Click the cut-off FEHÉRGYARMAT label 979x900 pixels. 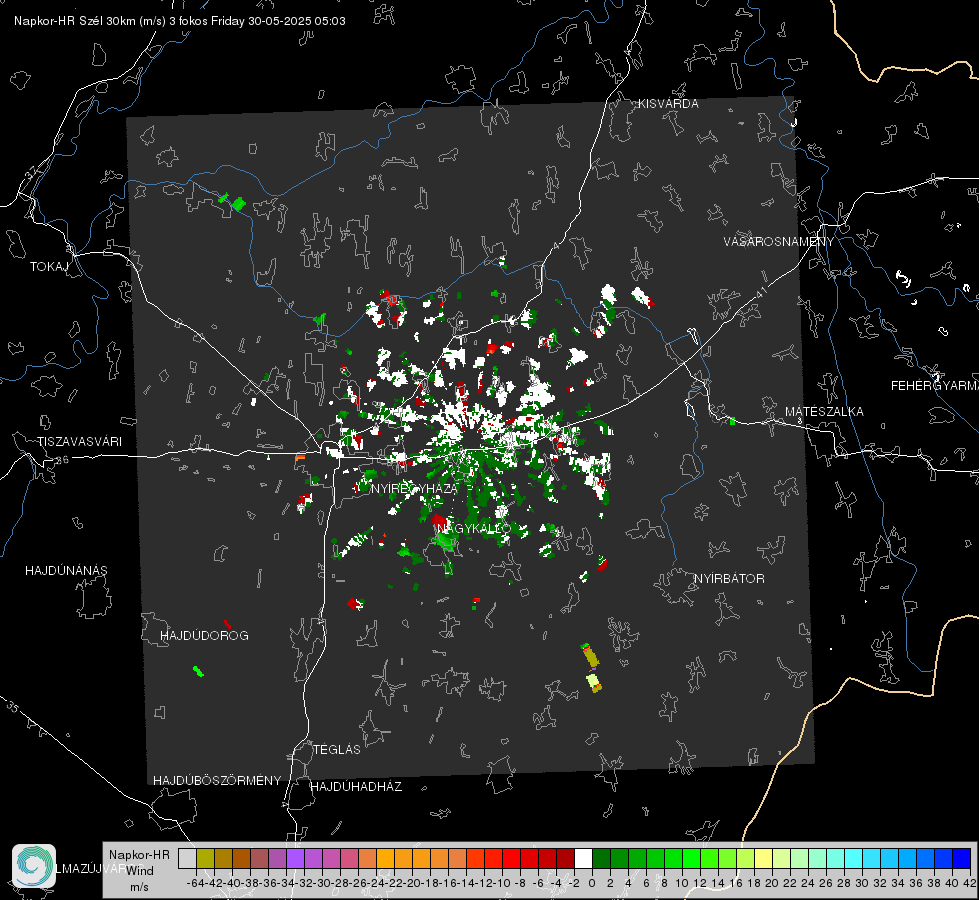tap(934, 386)
